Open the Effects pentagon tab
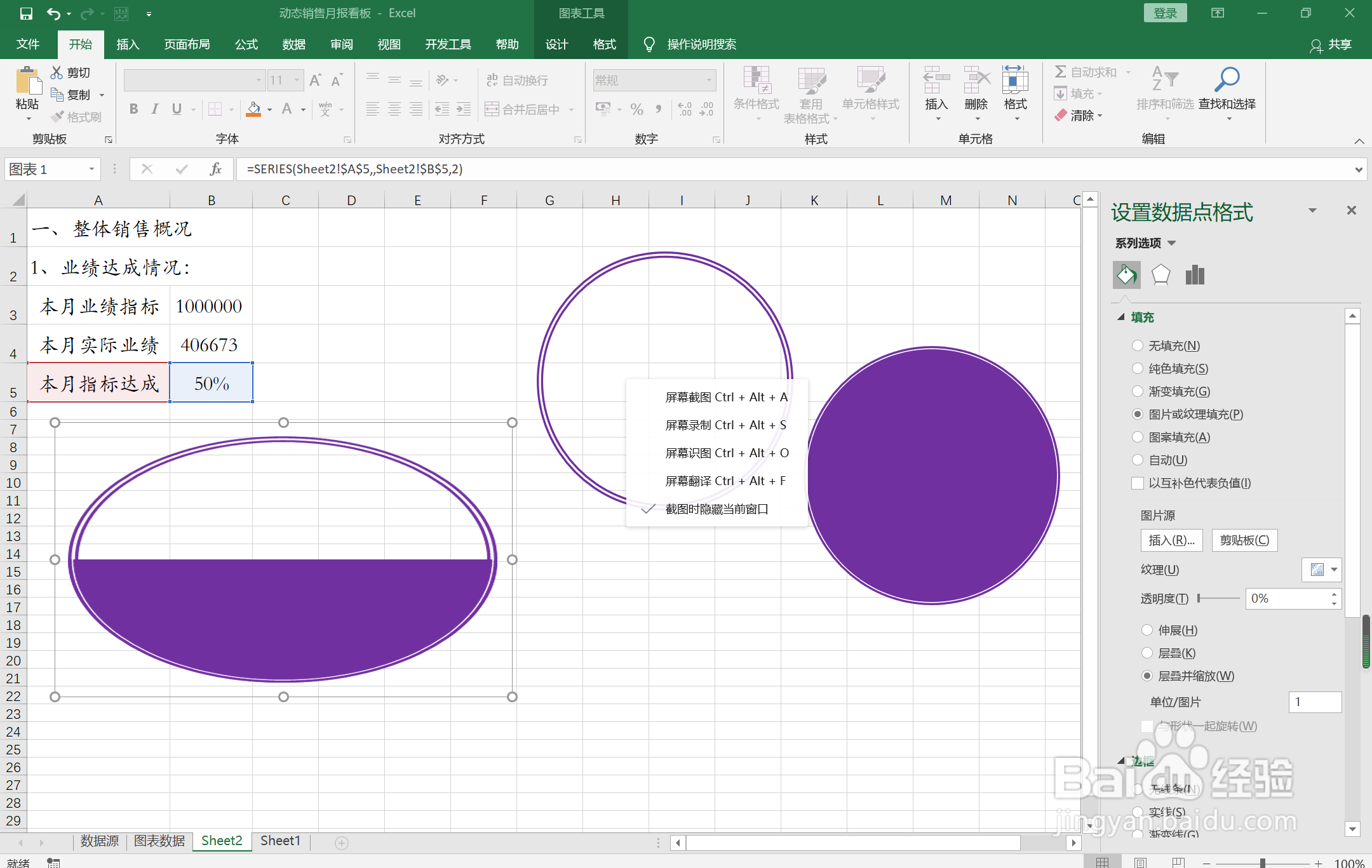 click(x=1160, y=275)
